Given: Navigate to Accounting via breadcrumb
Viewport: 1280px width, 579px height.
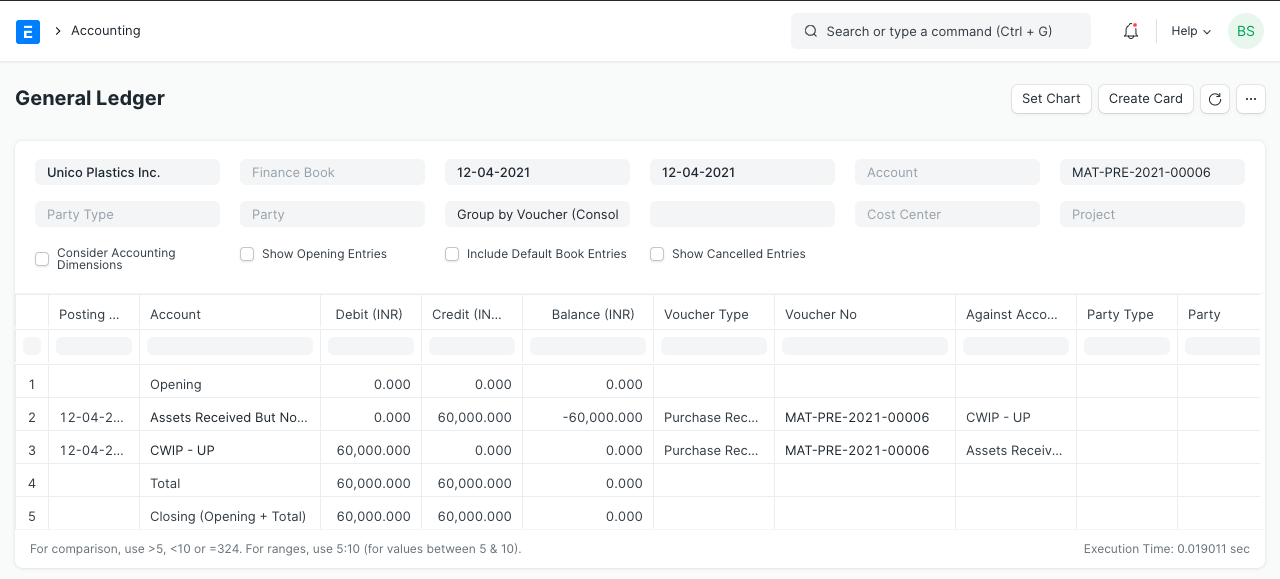Looking at the screenshot, I should (x=105, y=31).
